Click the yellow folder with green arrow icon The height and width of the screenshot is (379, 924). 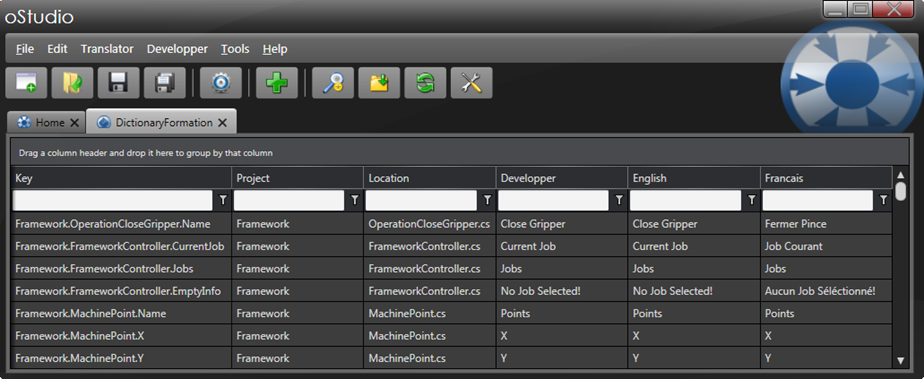point(379,83)
